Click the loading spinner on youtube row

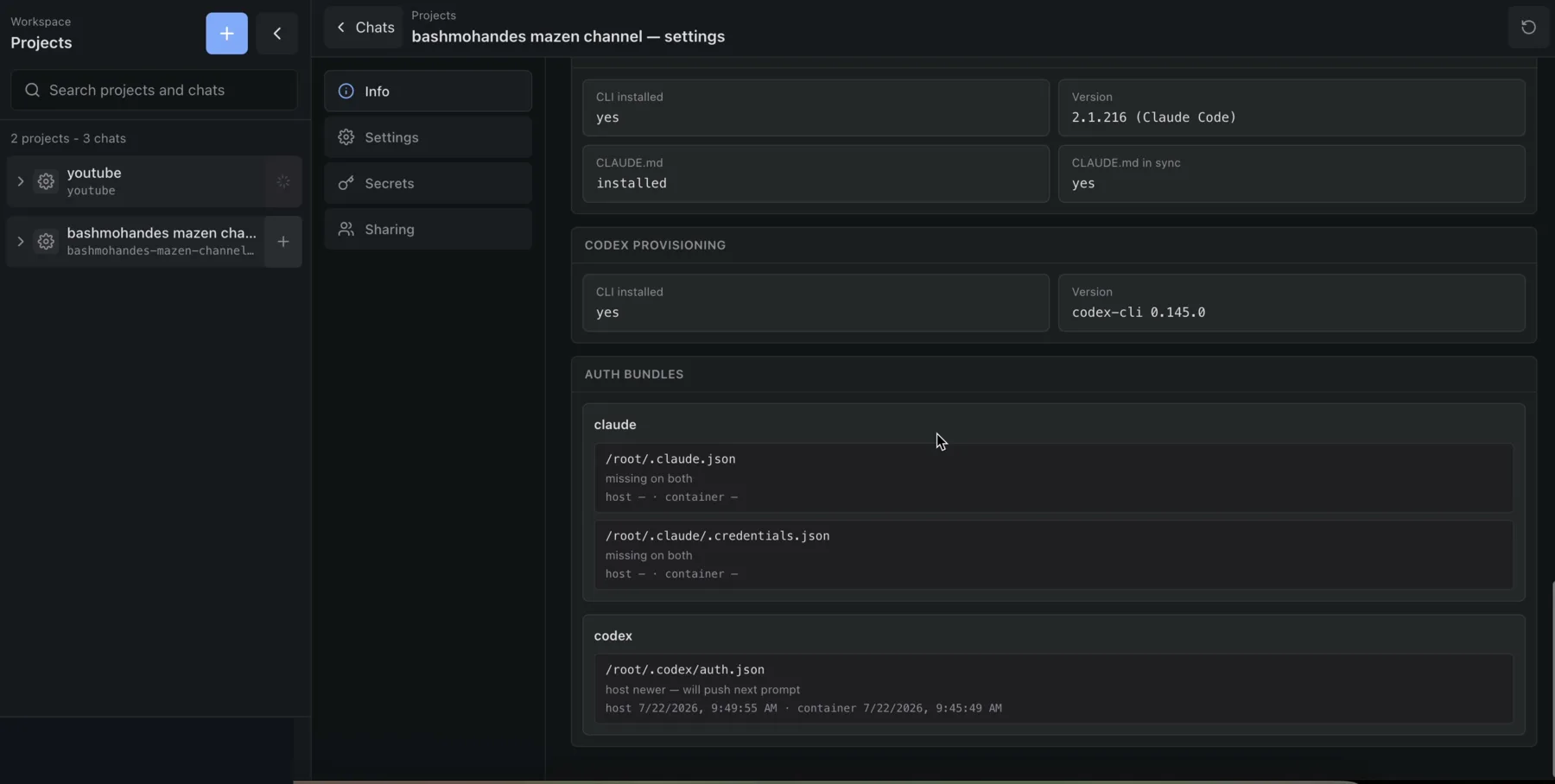click(x=283, y=181)
